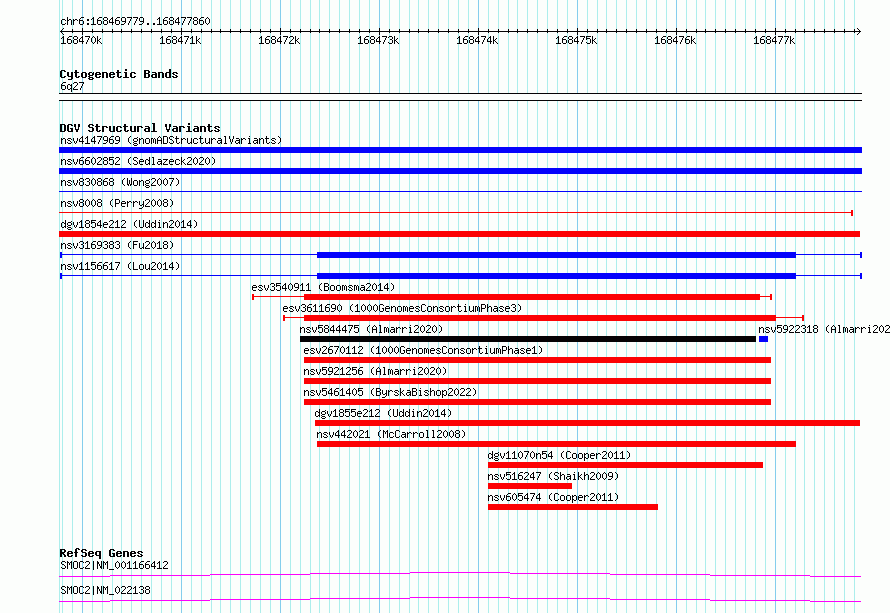Select the red bar for nsv516247
890x613 pixels.
[x=530, y=486]
